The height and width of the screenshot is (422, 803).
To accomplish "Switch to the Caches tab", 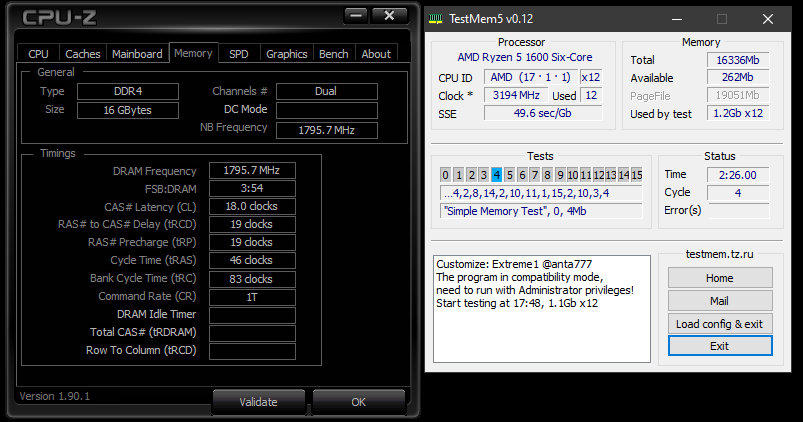I will pyautogui.click(x=82, y=54).
